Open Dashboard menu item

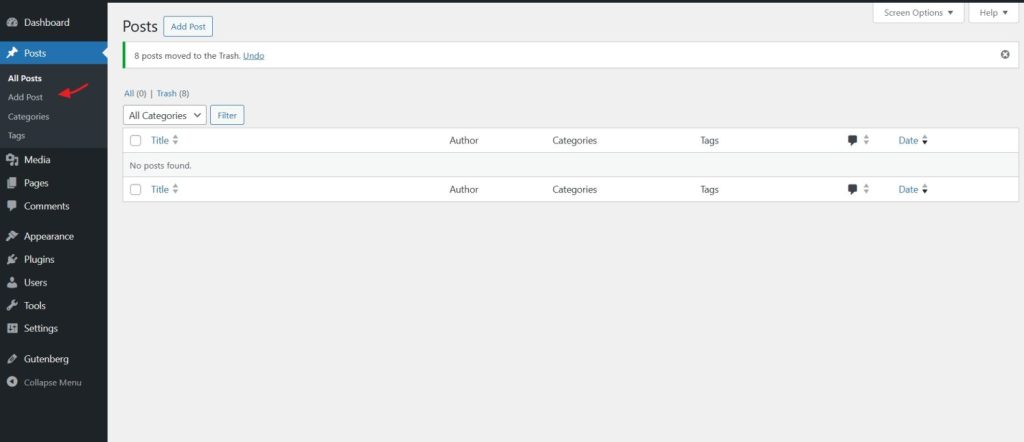[46, 22]
